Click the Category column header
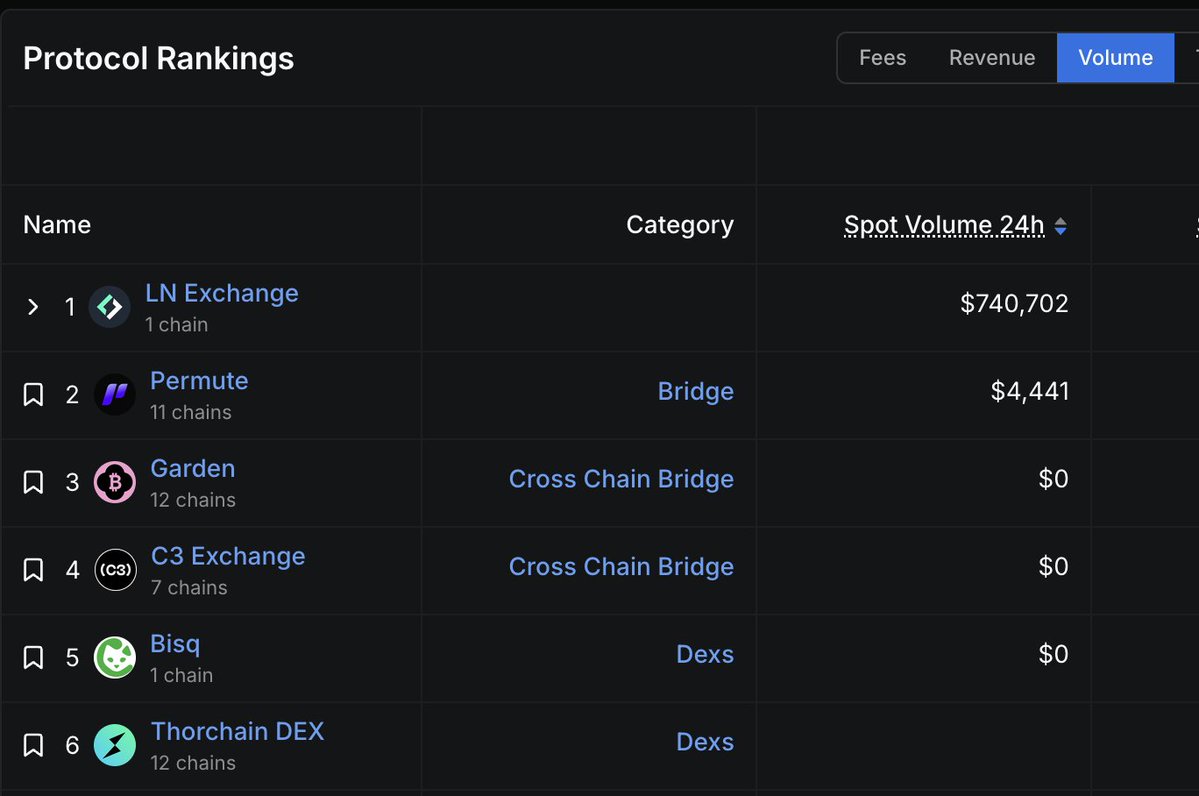The width and height of the screenshot is (1199, 796). pyautogui.click(x=680, y=225)
